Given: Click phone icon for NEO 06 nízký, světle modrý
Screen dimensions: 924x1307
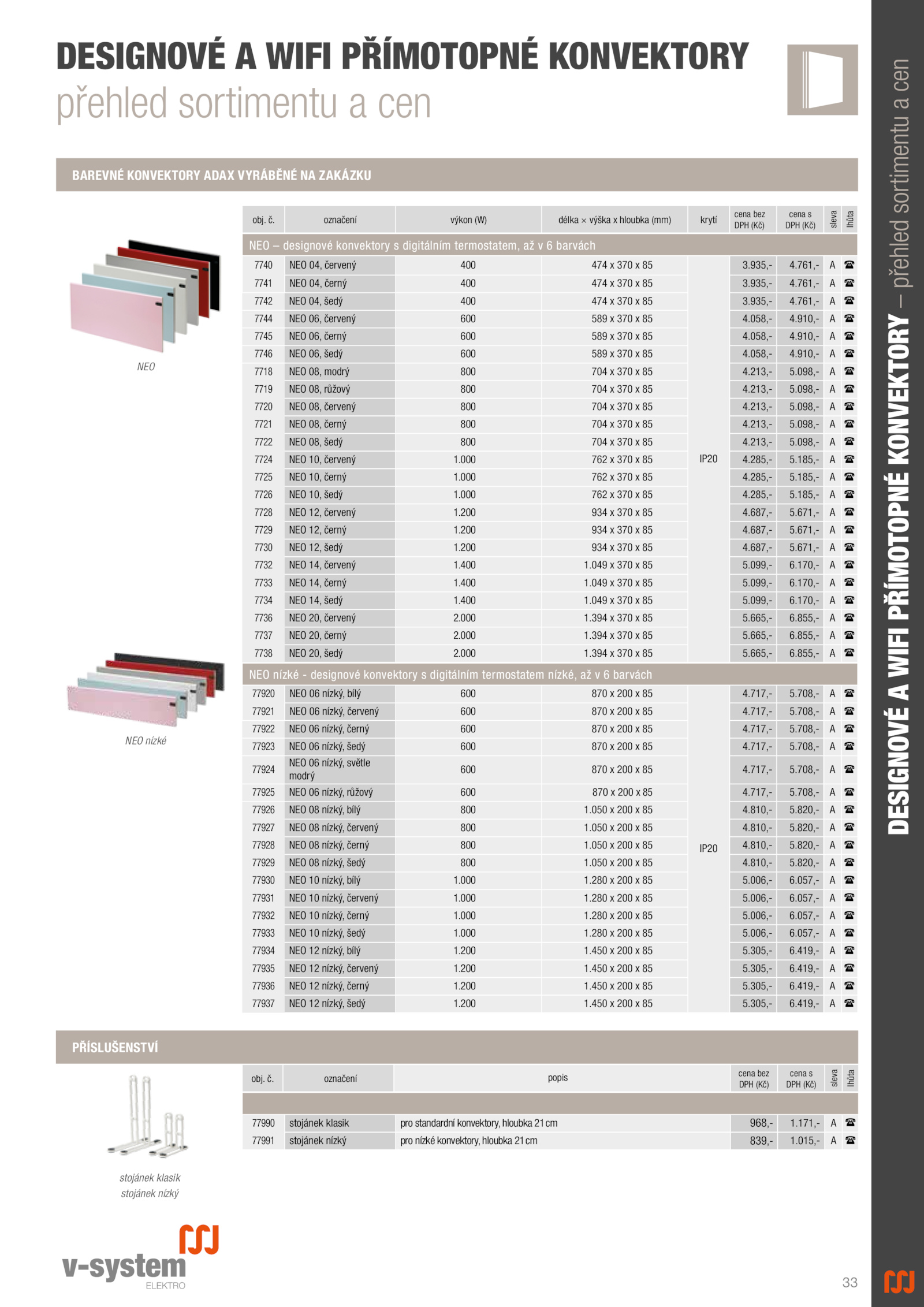Looking at the screenshot, I should point(849,769).
